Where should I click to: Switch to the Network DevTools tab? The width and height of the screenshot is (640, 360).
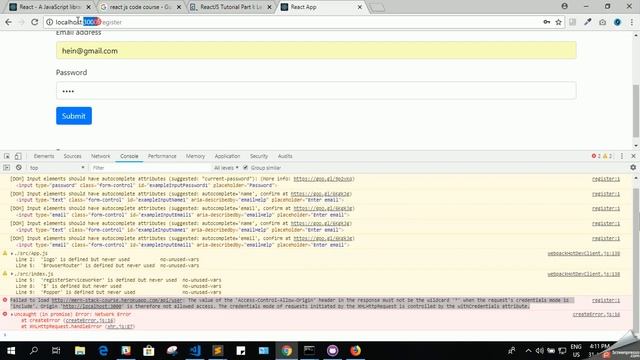click(x=101, y=156)
